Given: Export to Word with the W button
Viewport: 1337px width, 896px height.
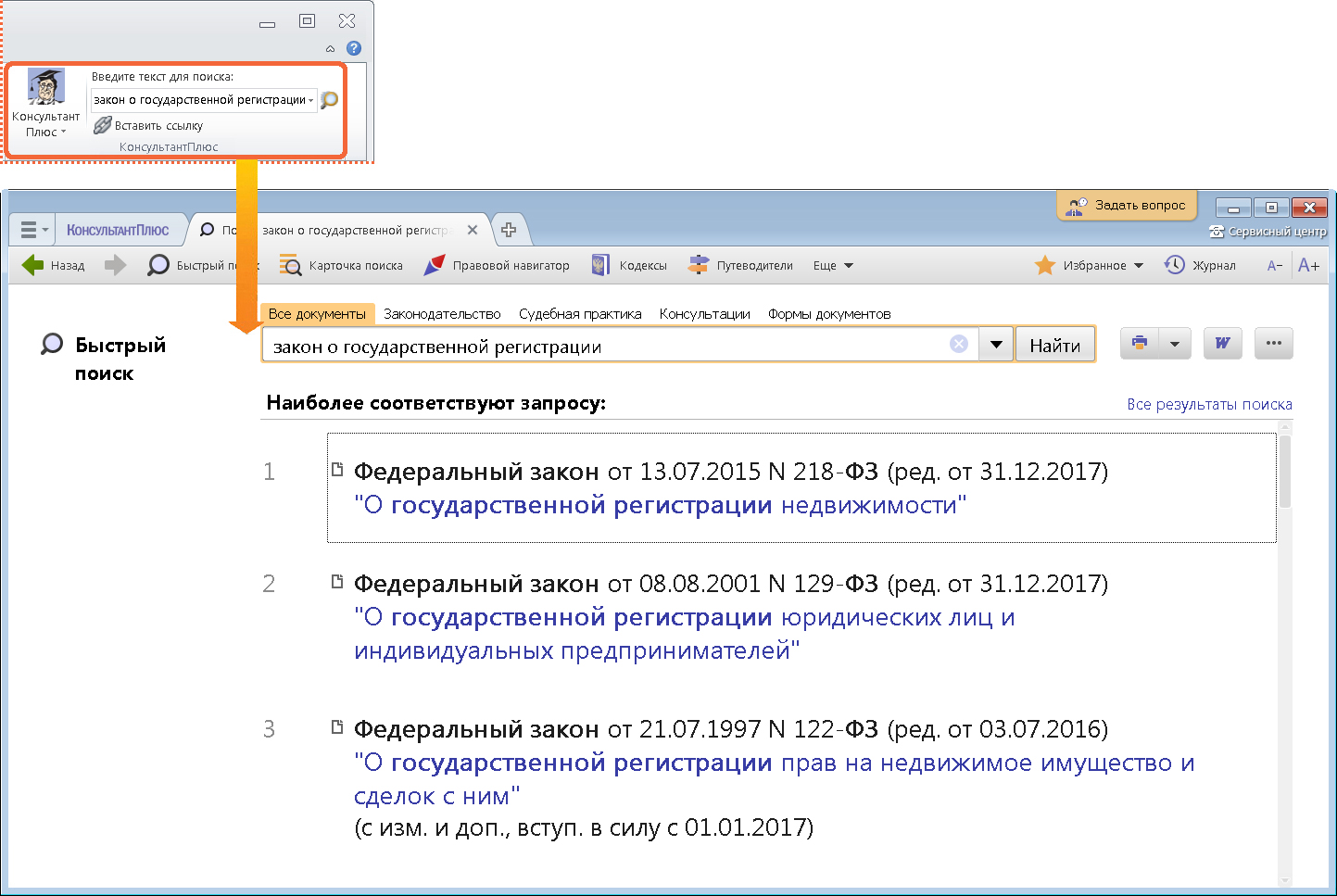Looking at the screenshot, I should 1223,343.
